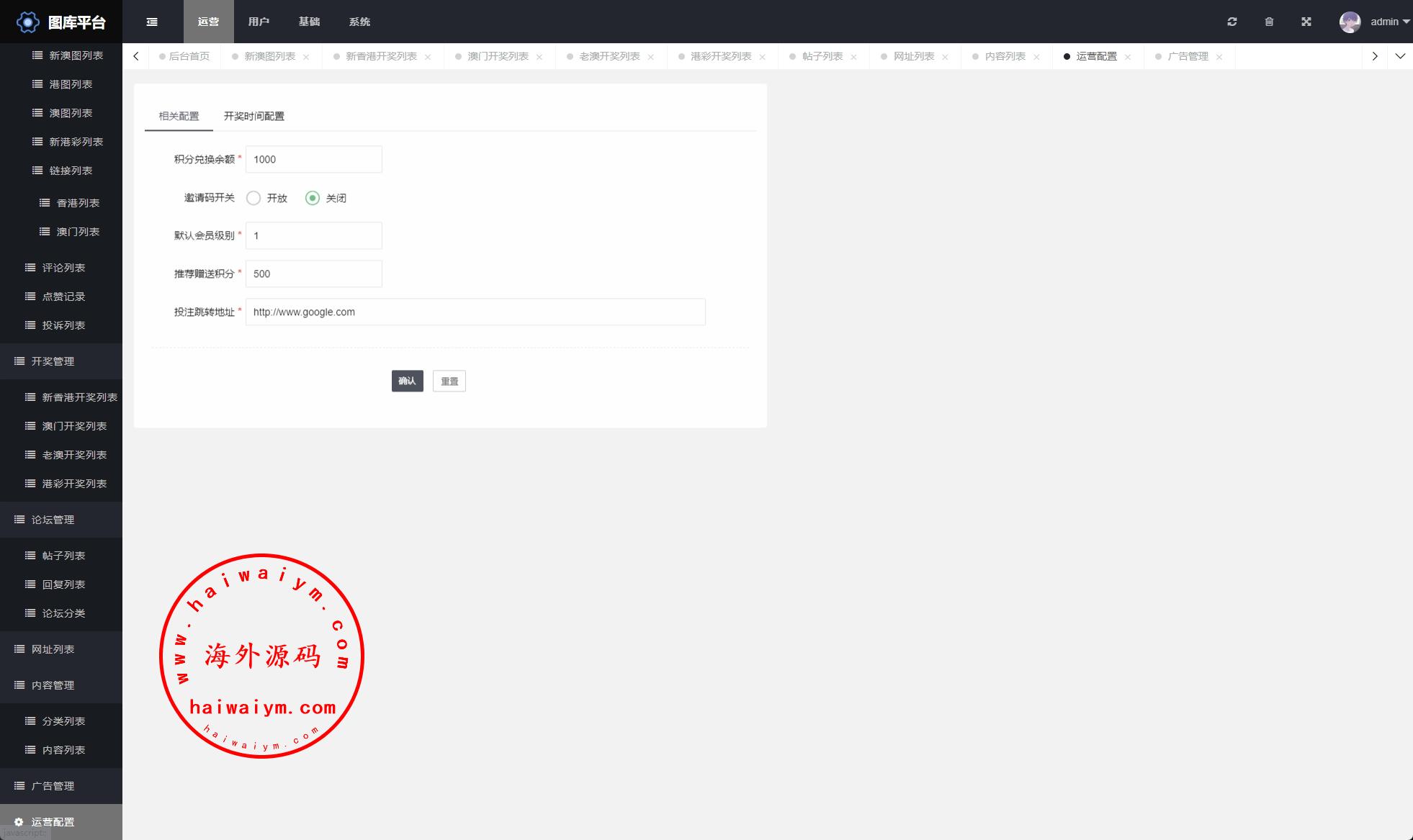Open the tab list dropdown chevron
This screenshot has width=1413, height=840.
click(1400, 56)
